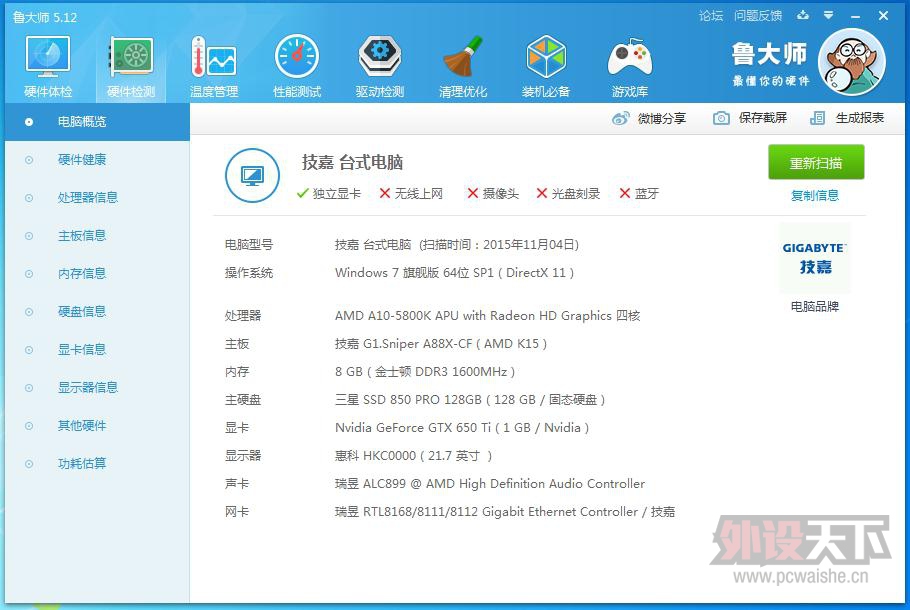Image resolution: width=910 pixels, height=610 pixels.
Task: Click the 三星 SSD 850 PRO 128GB text
Action: pyautogui.click(x=470, y=400)
